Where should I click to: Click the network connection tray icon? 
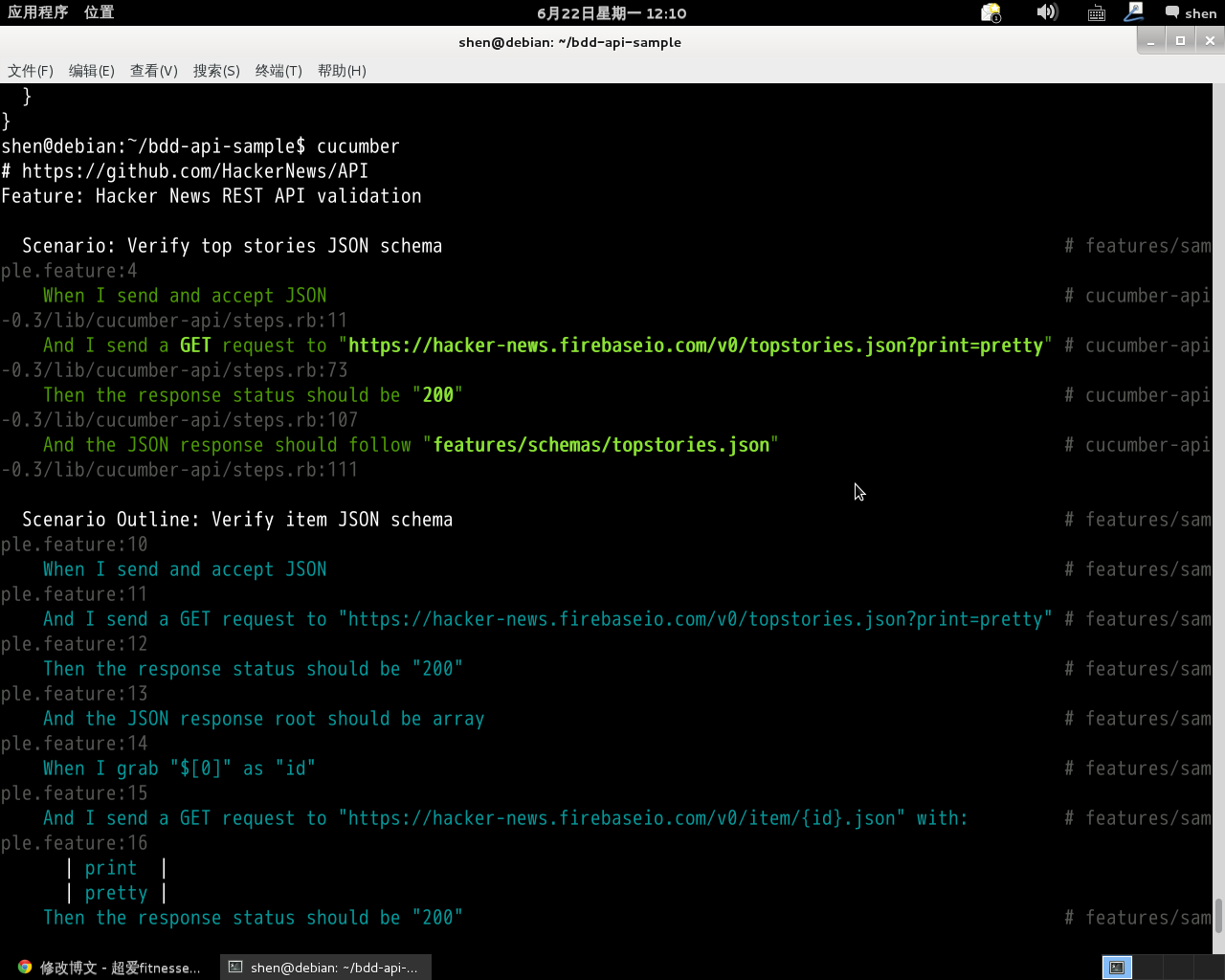tap(1134, 12)
